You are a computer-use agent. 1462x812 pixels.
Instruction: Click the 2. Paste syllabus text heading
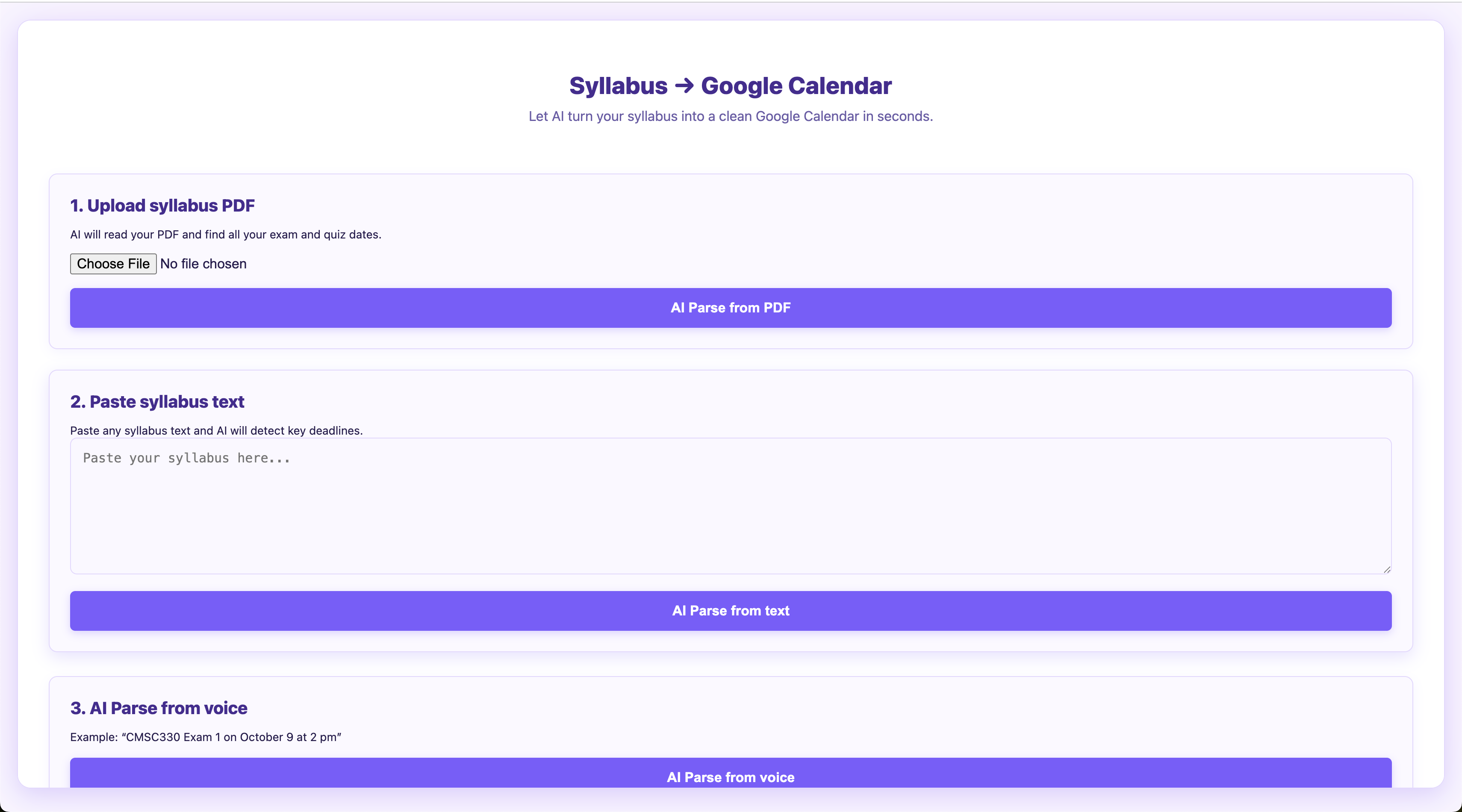coord(157,402)
